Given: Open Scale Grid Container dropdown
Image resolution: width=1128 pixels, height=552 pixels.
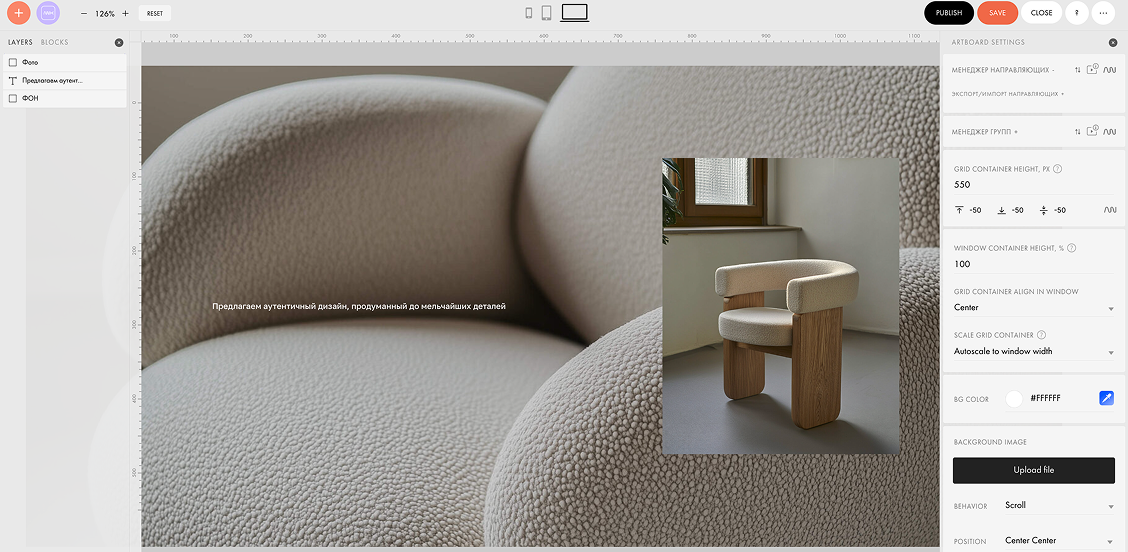Looking at the screenshot, I should (1033, 352).
